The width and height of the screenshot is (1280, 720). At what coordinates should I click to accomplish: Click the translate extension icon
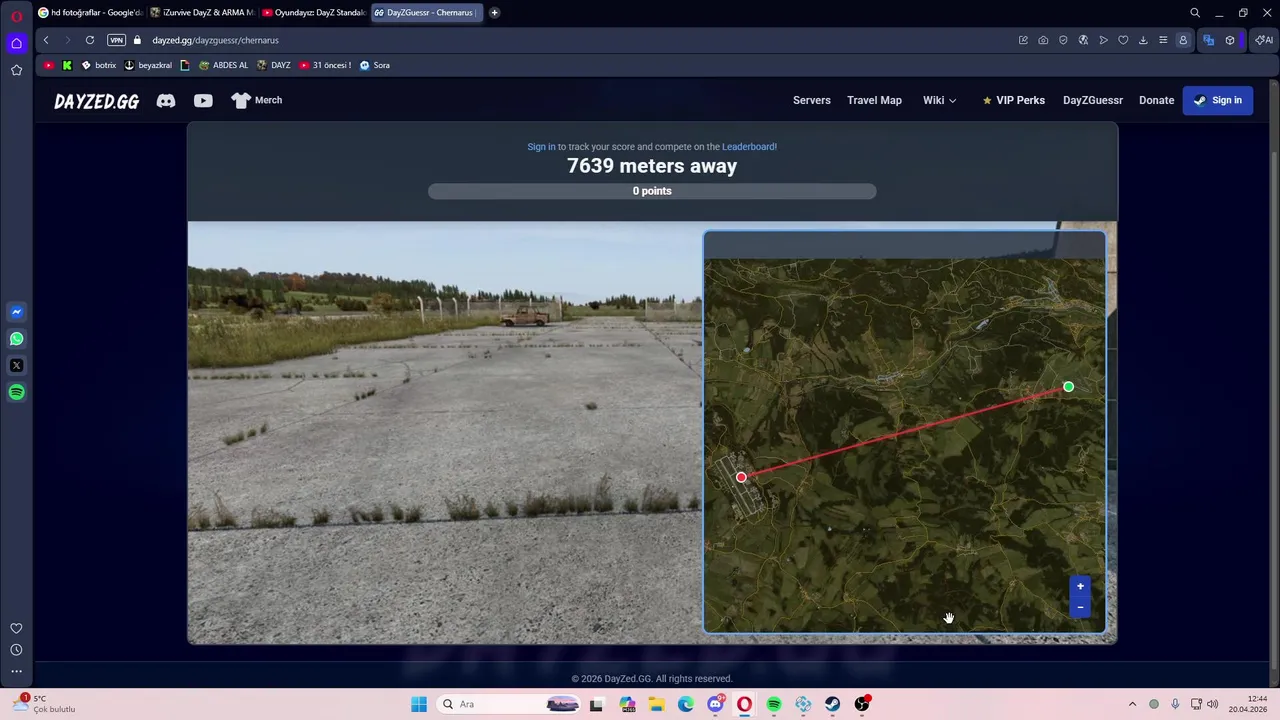pos(1209,40)
